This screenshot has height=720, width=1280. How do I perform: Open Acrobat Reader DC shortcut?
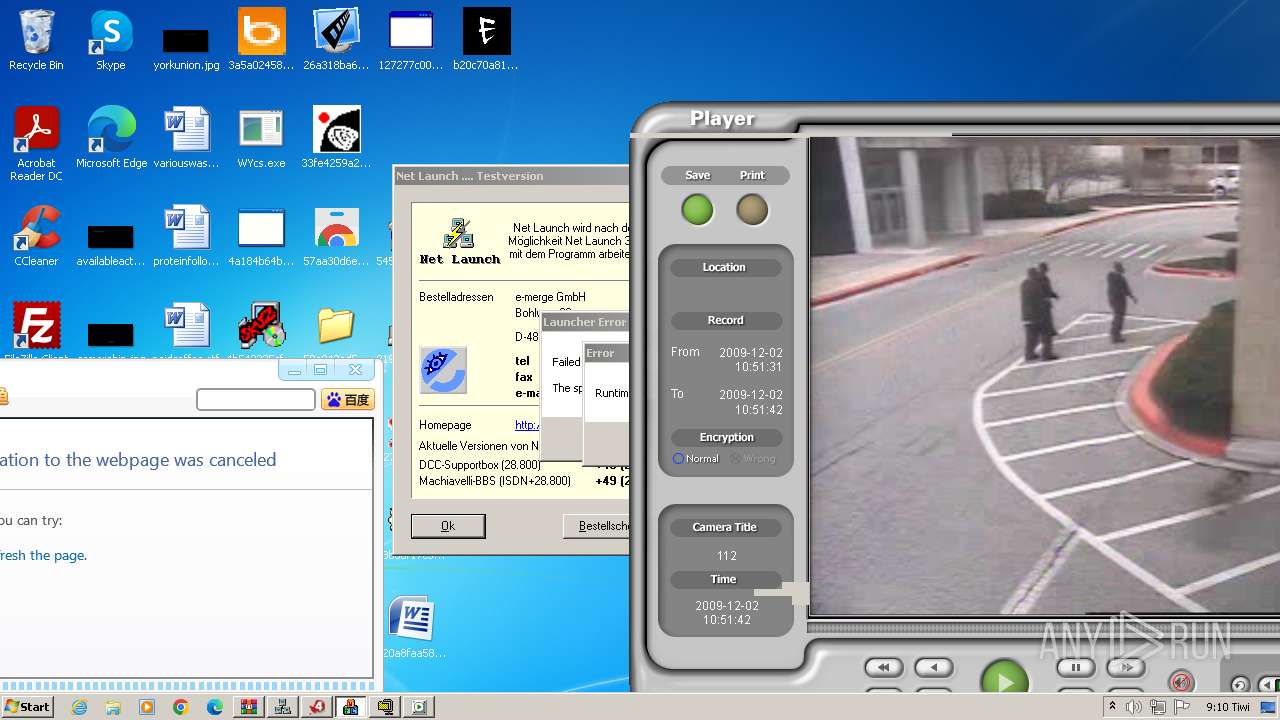[36, 143]
